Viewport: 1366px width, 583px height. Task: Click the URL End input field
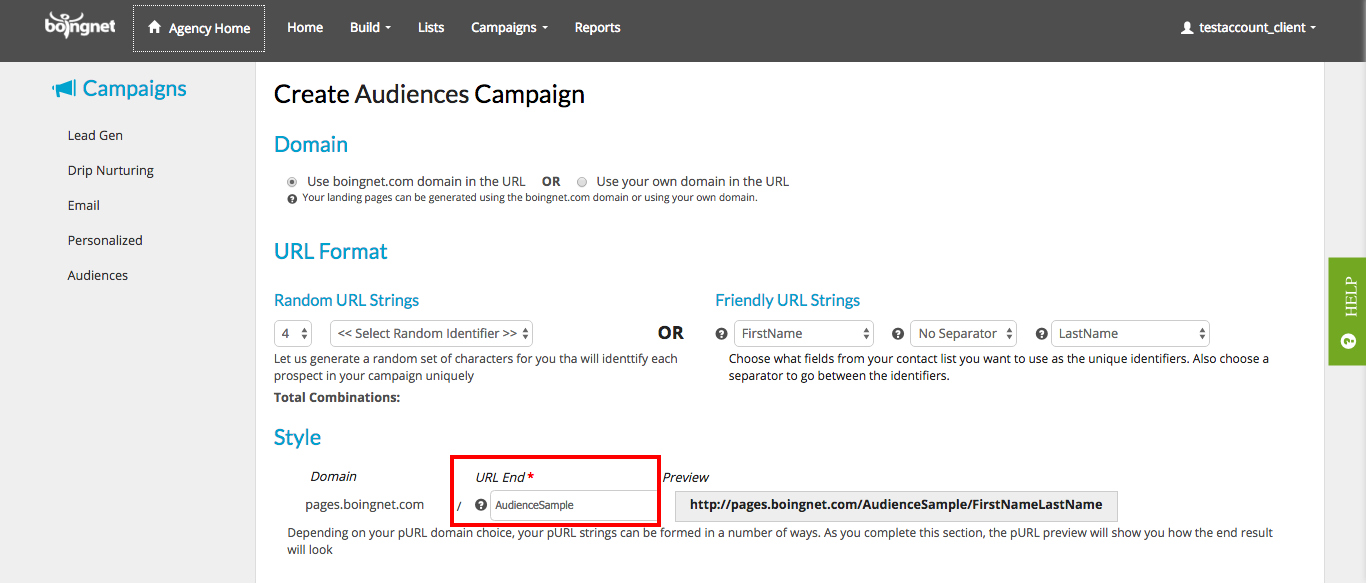[572, 506]
